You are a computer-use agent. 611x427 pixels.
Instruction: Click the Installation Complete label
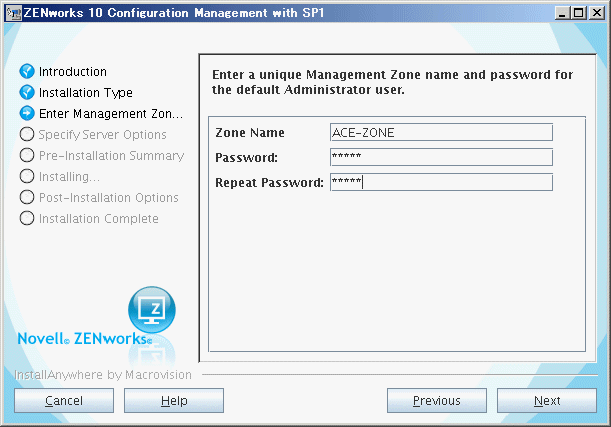pos(99,219)
